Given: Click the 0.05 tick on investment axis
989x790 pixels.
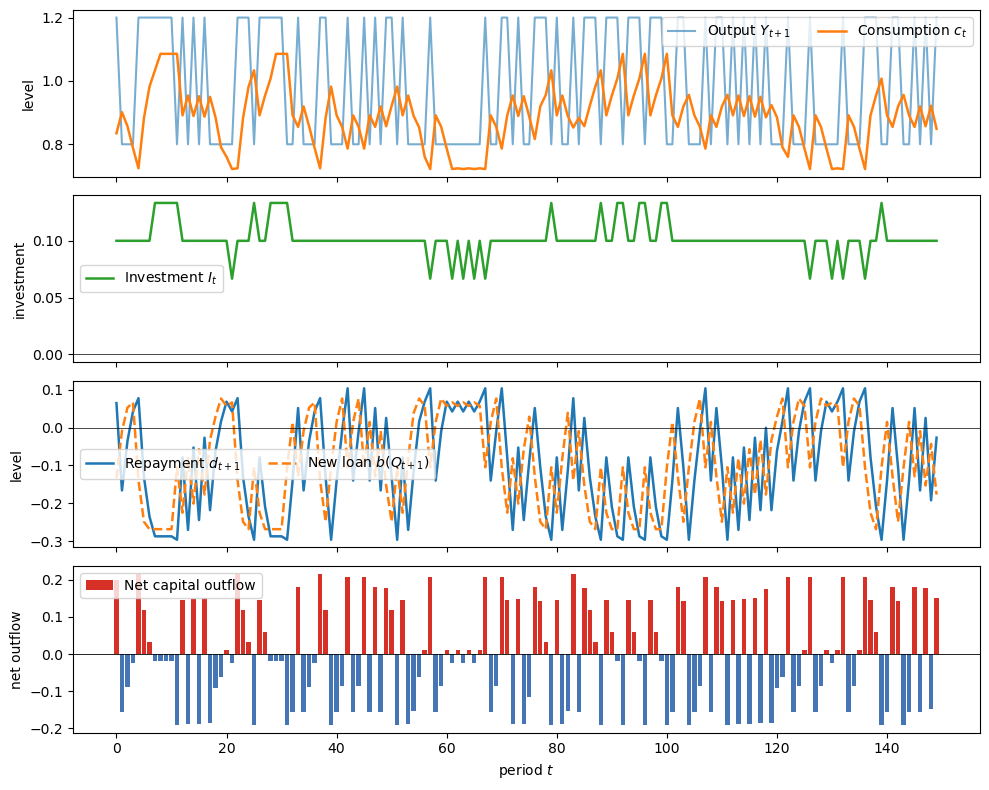Looking at the screenshot, I should (x=47, y=298).
